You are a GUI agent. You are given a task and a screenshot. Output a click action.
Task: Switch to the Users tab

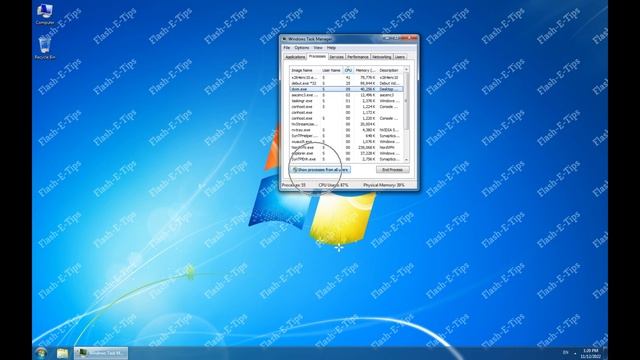tap(400, 57)
